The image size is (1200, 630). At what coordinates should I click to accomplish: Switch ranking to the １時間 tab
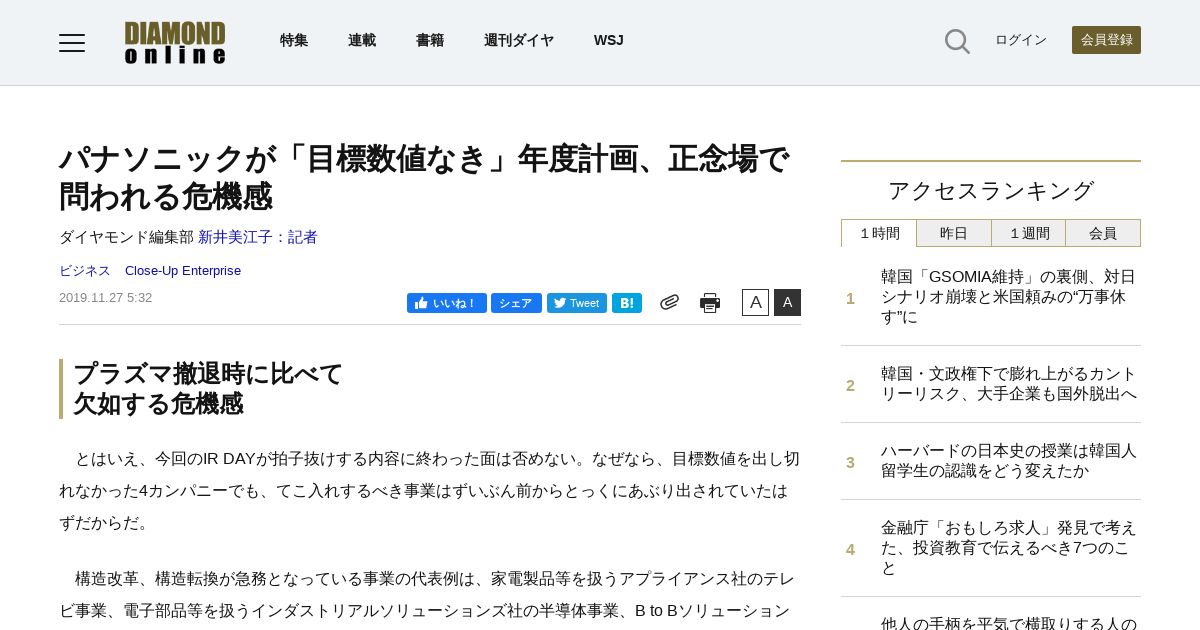click(x=879, y=233)
